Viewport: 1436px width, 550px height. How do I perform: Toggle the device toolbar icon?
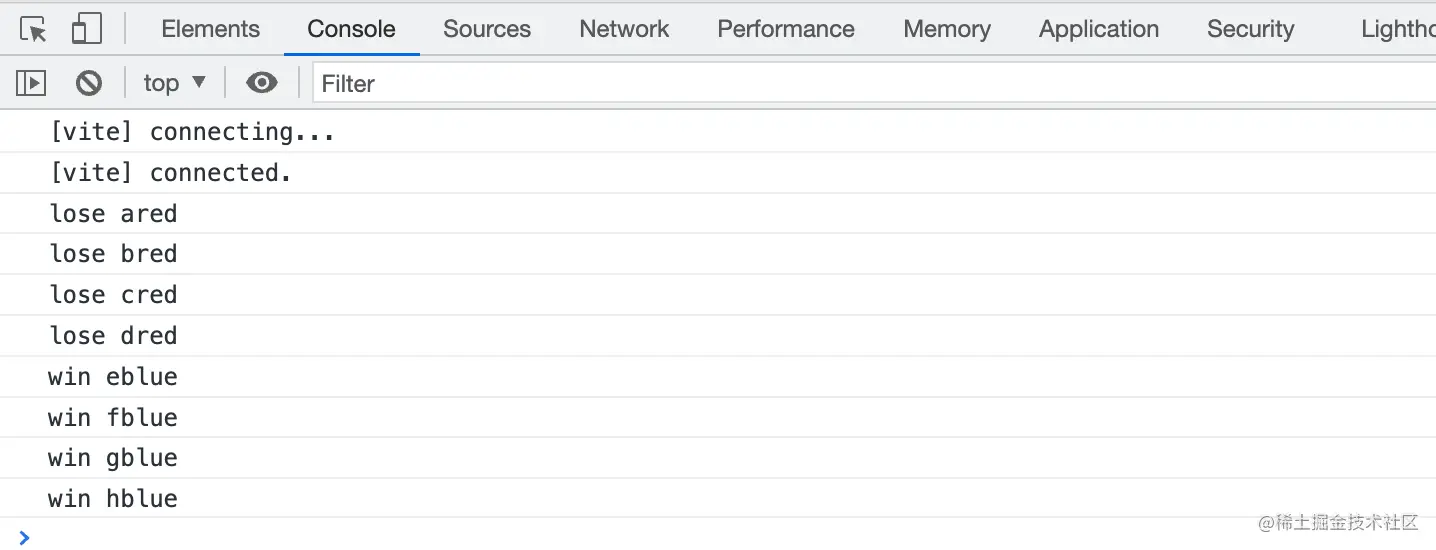[x=87, y=30]
